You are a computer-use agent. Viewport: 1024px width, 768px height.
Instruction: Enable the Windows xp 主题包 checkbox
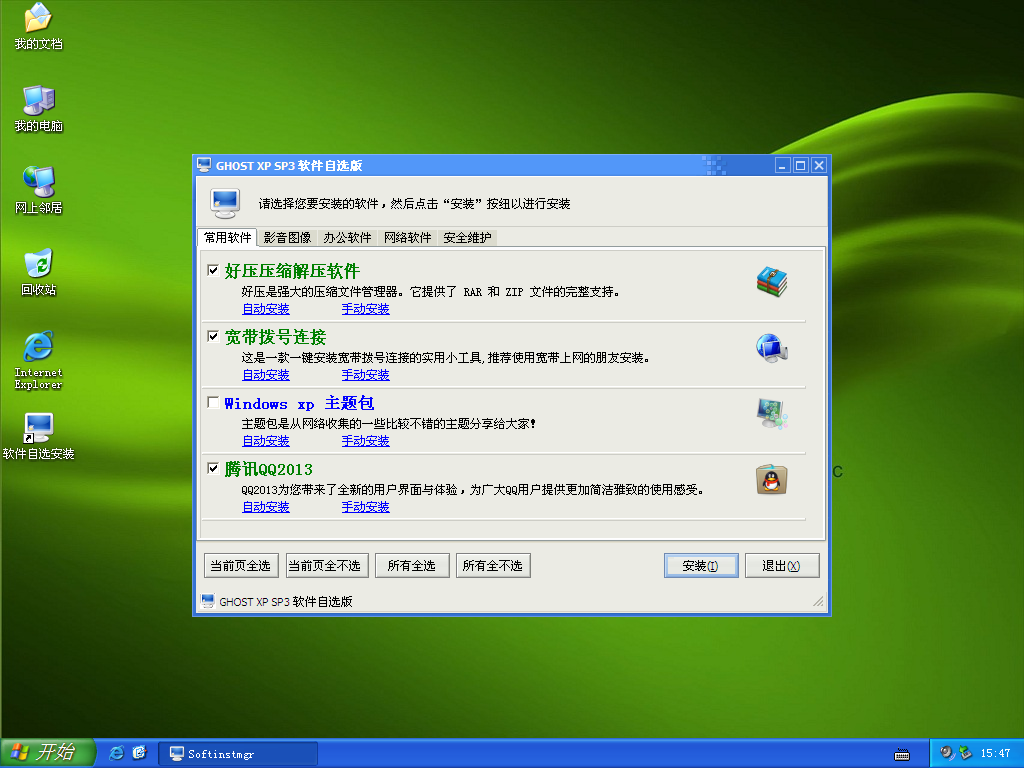213,401
